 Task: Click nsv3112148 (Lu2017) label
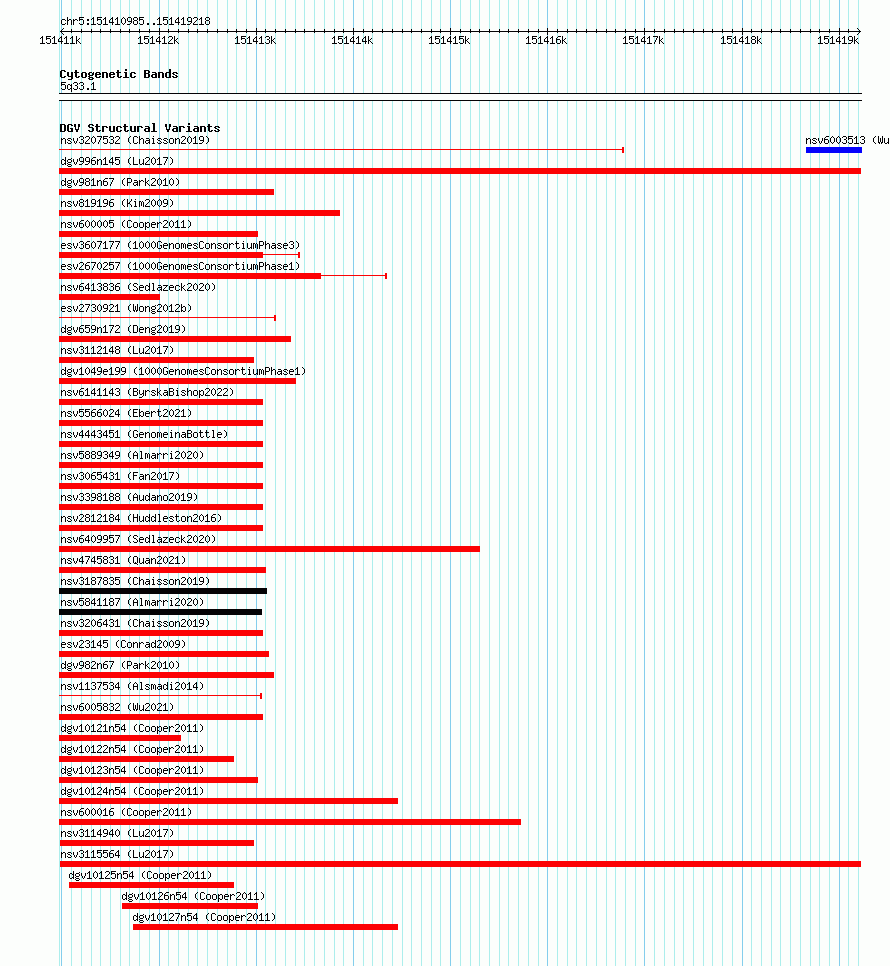tap(117, 350)
